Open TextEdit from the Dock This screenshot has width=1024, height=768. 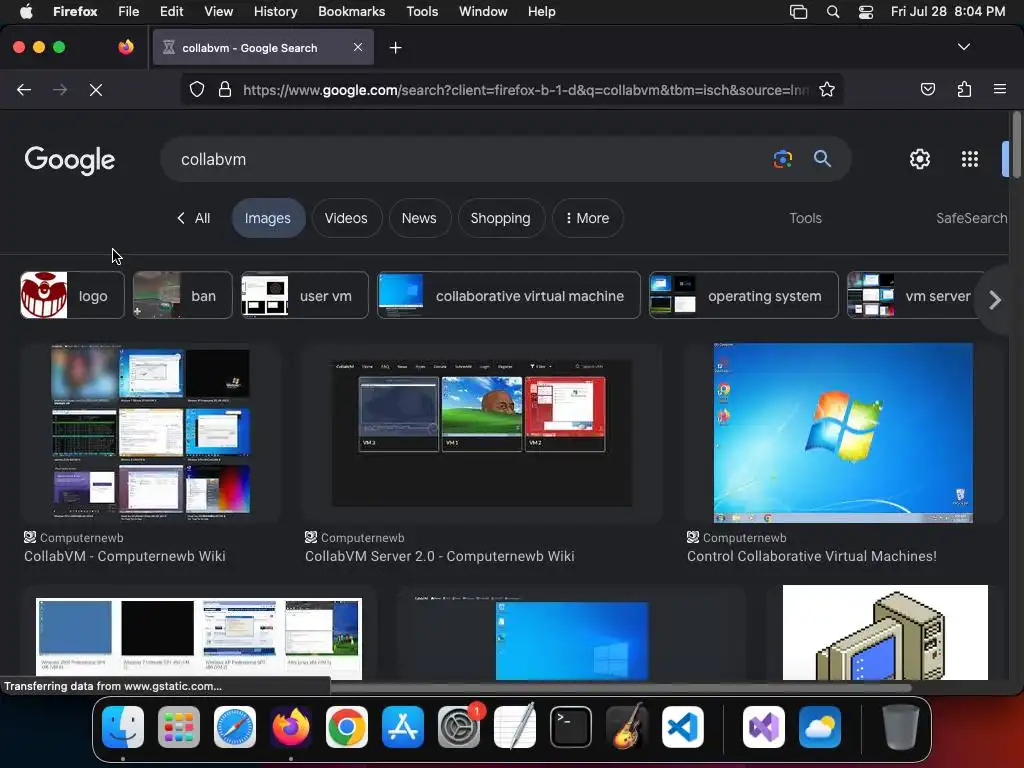pyautogui.click(x=515, y=727)
